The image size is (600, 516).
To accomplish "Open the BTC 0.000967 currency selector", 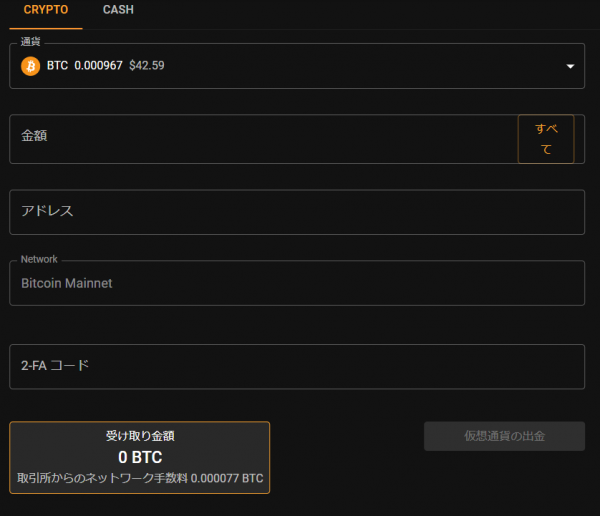I will pos(297,66).
